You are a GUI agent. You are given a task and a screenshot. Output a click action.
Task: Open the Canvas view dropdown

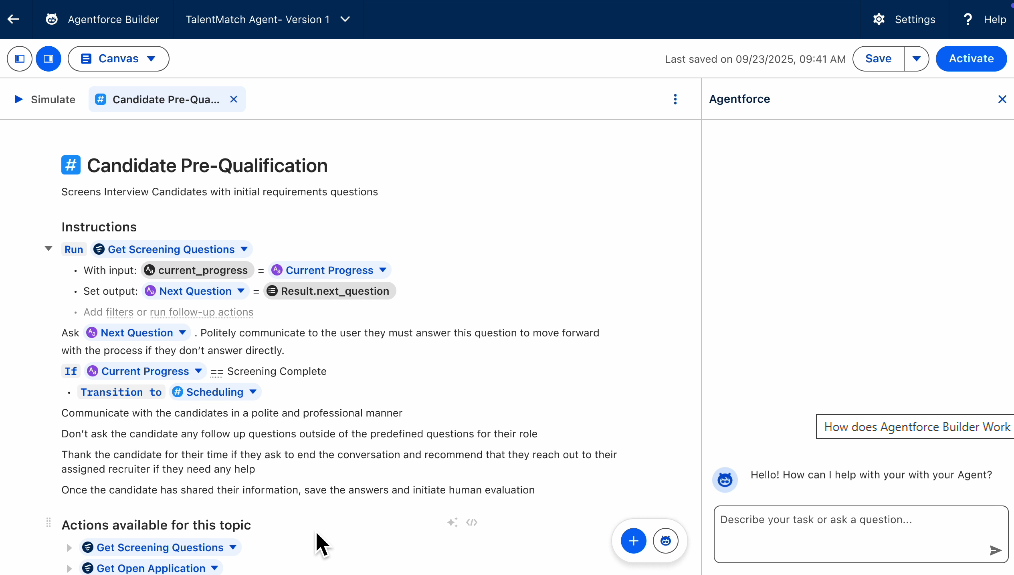pyautogui.click(x=118, y=59)
